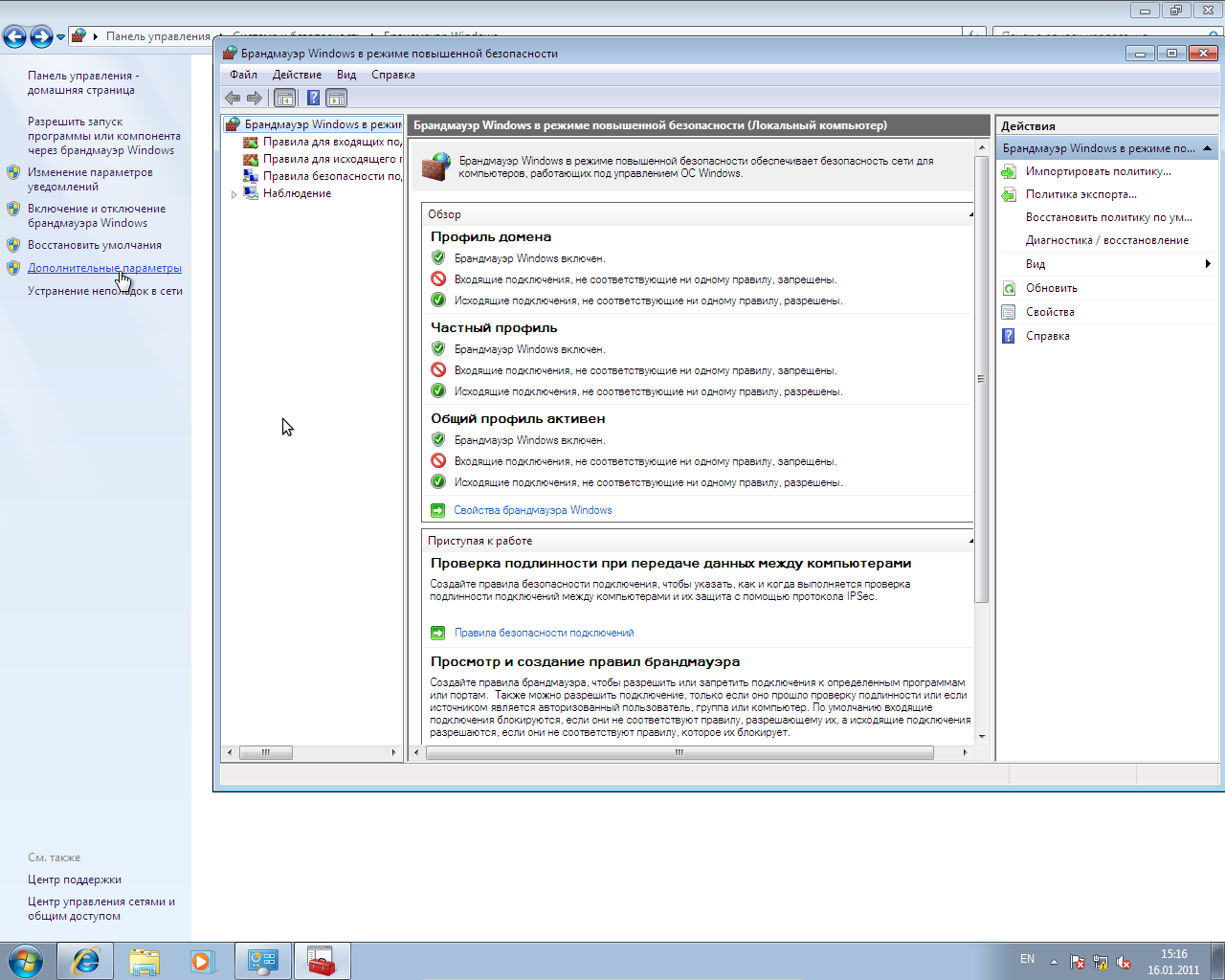Collapse the Обзор section
This screenshot has height=980, width=1225.
tap(970, 214)
